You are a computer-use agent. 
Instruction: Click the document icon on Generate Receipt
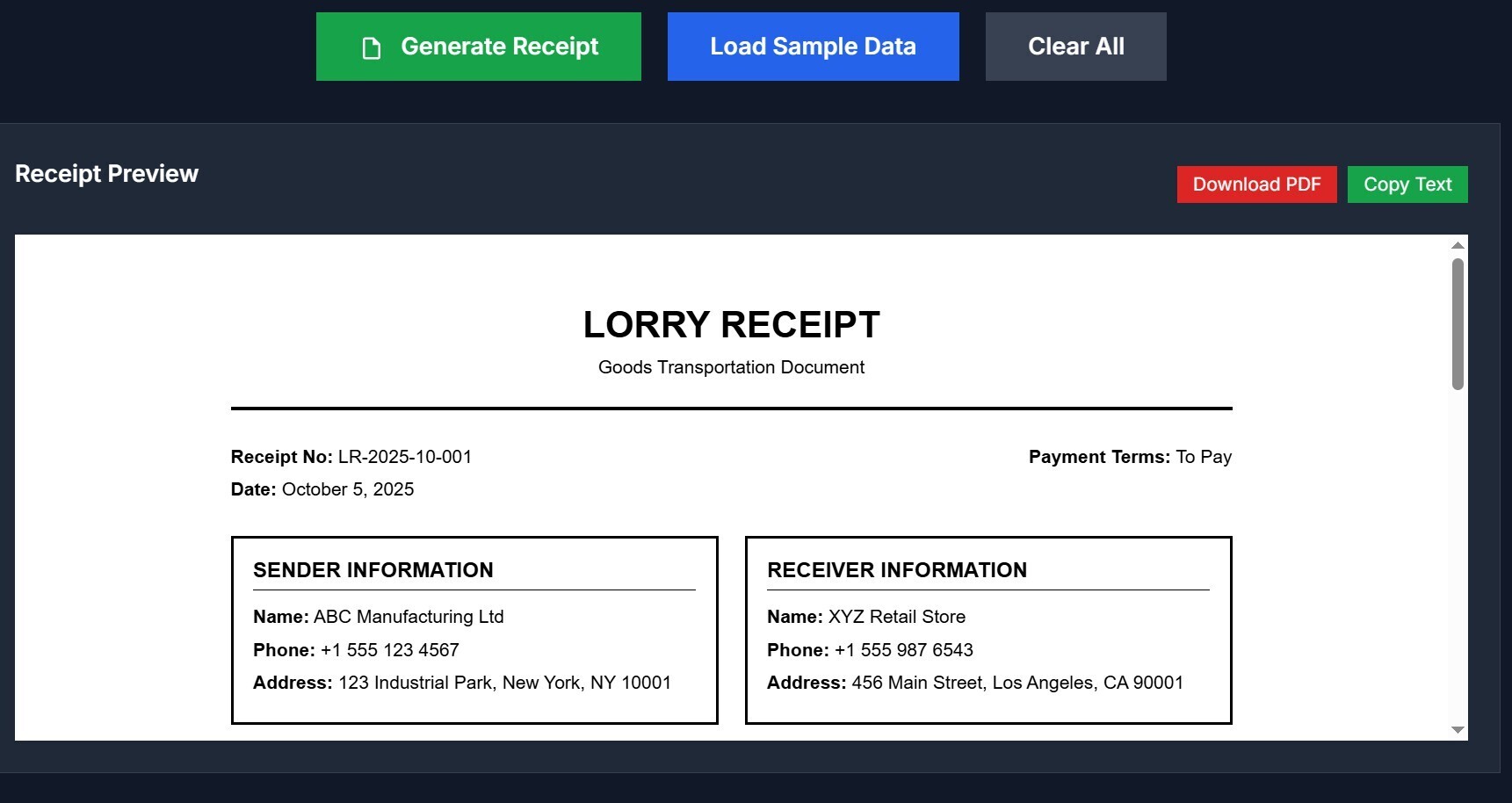tap(372, 48)
